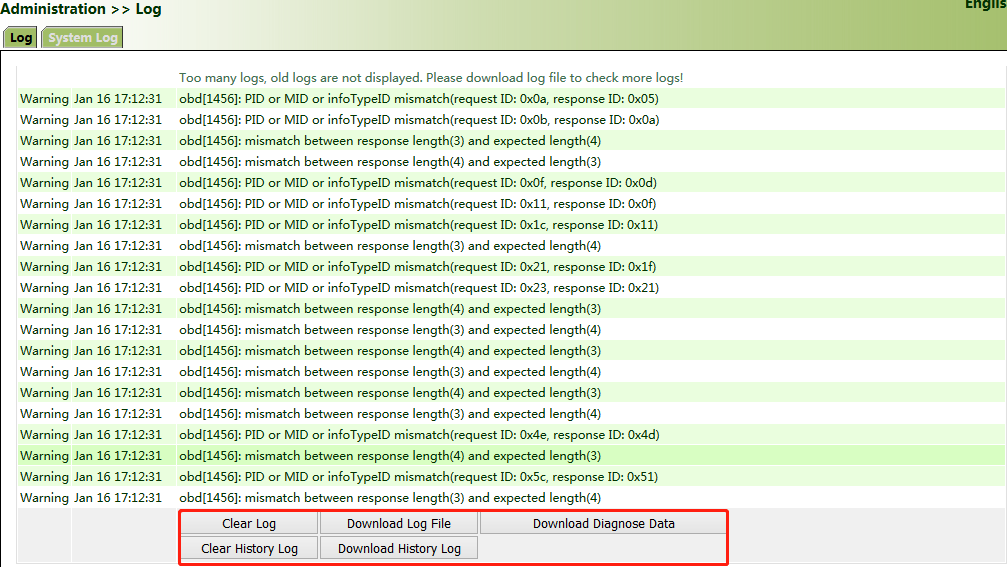Image resolution: width=1007 pixels, height=567 pixels.
Task: Select log entry with request ID 0x5c
Action: (511, 476)
